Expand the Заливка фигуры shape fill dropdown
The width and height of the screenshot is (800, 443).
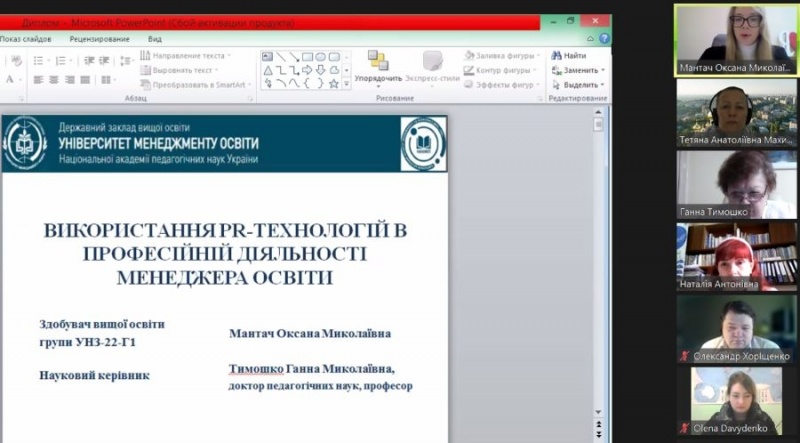coord(537,56)
